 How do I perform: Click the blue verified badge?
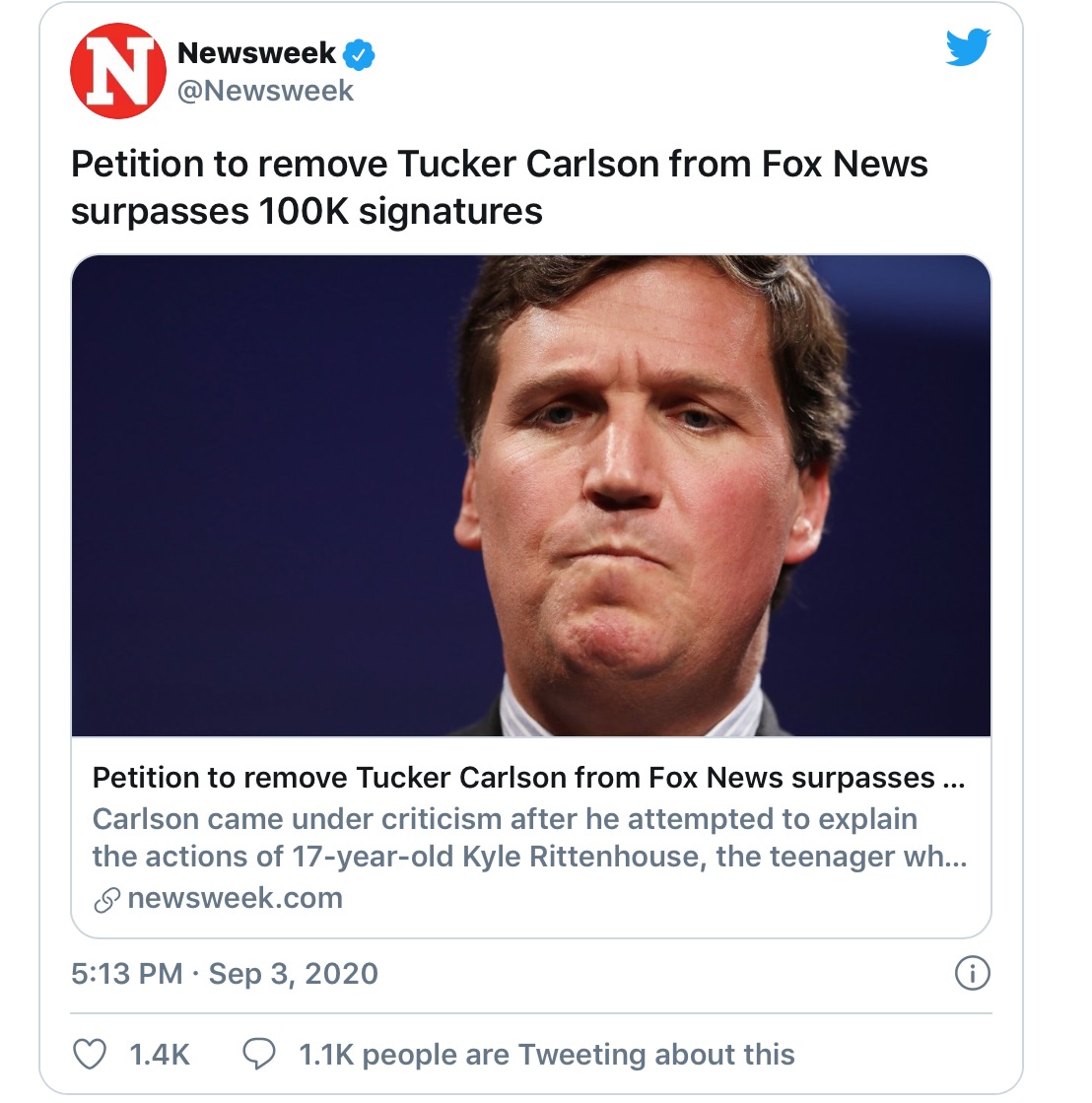coord(358,53)
